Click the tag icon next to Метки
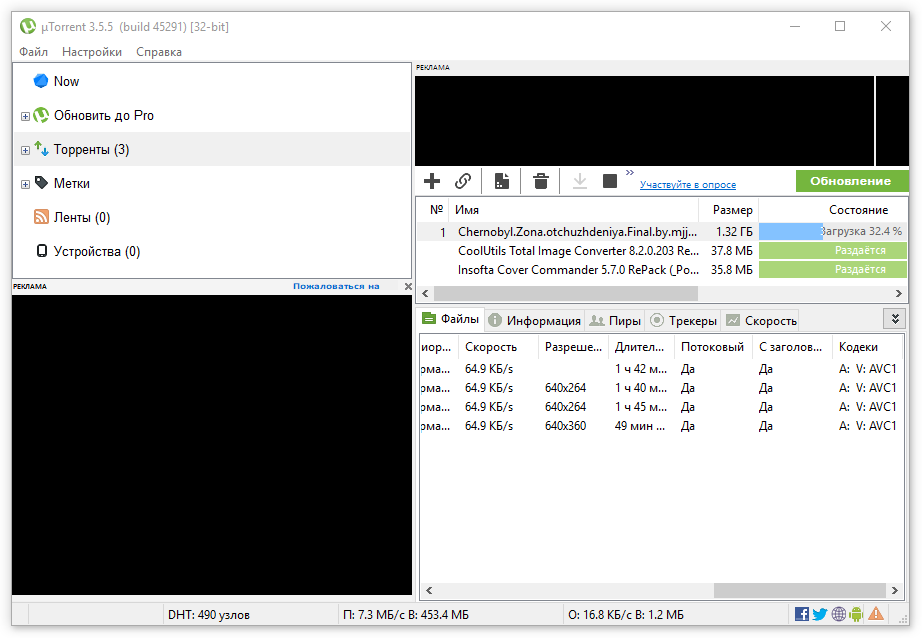 (41, 183)
